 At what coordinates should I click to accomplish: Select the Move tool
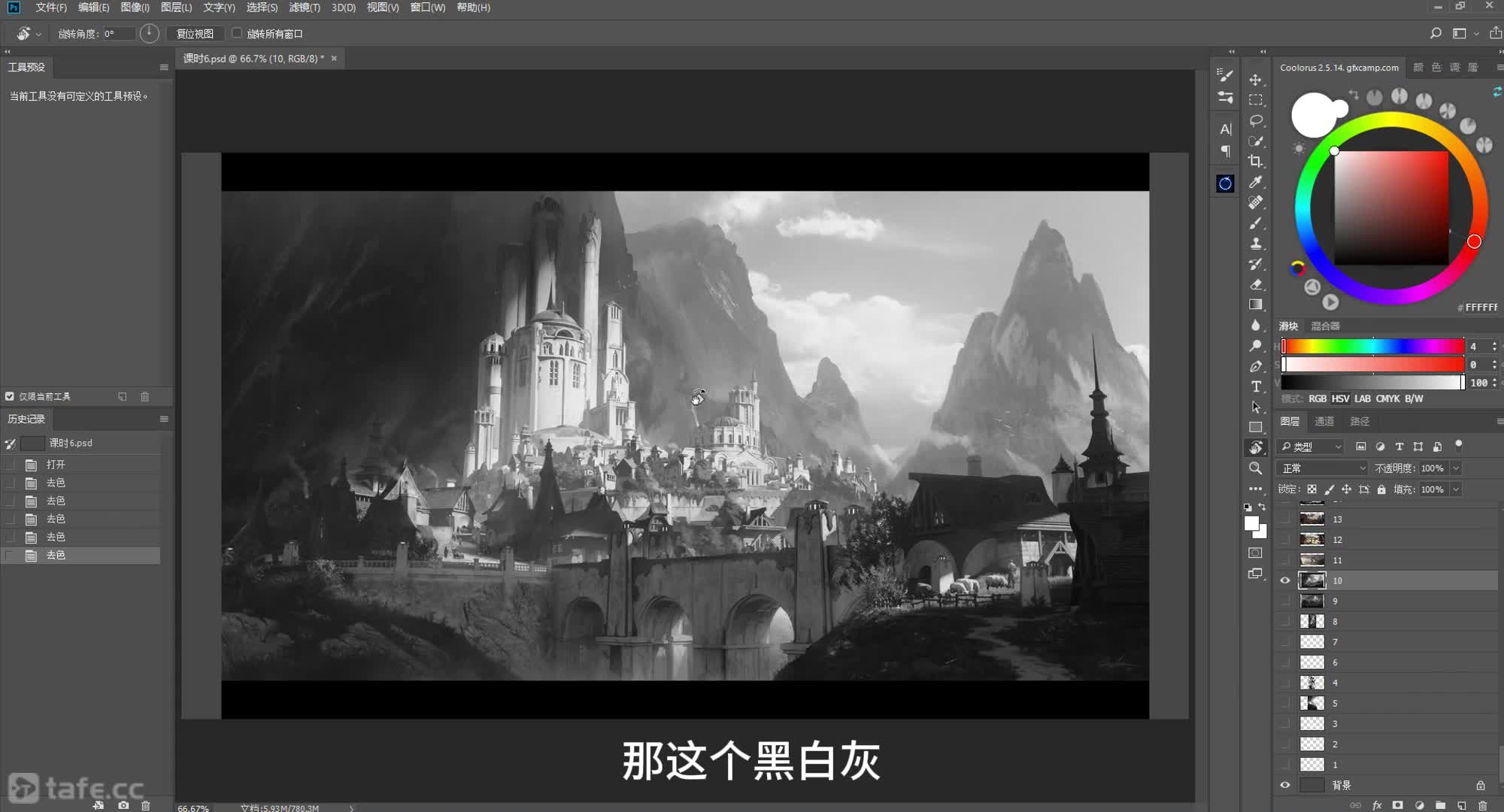tap(1255, 80)
